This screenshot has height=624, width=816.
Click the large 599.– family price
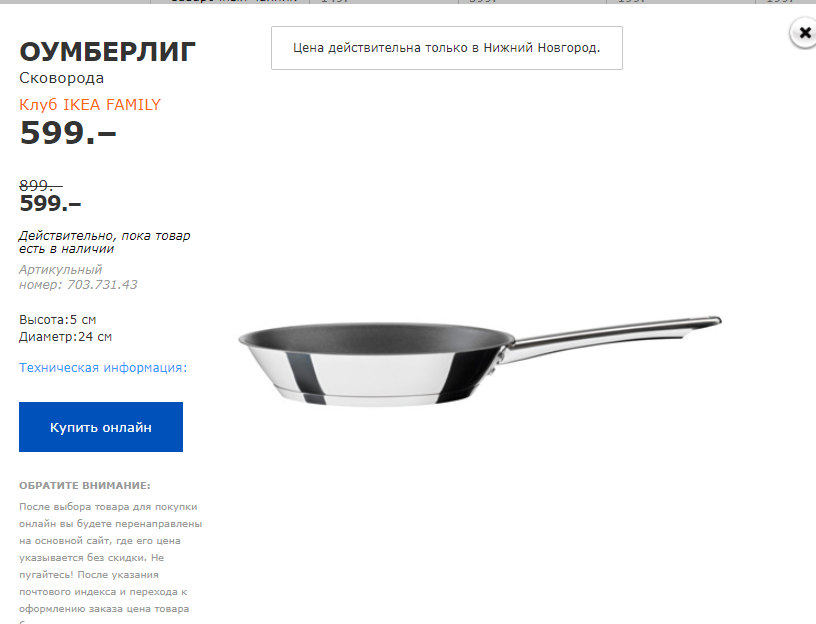tap(68, 133)
